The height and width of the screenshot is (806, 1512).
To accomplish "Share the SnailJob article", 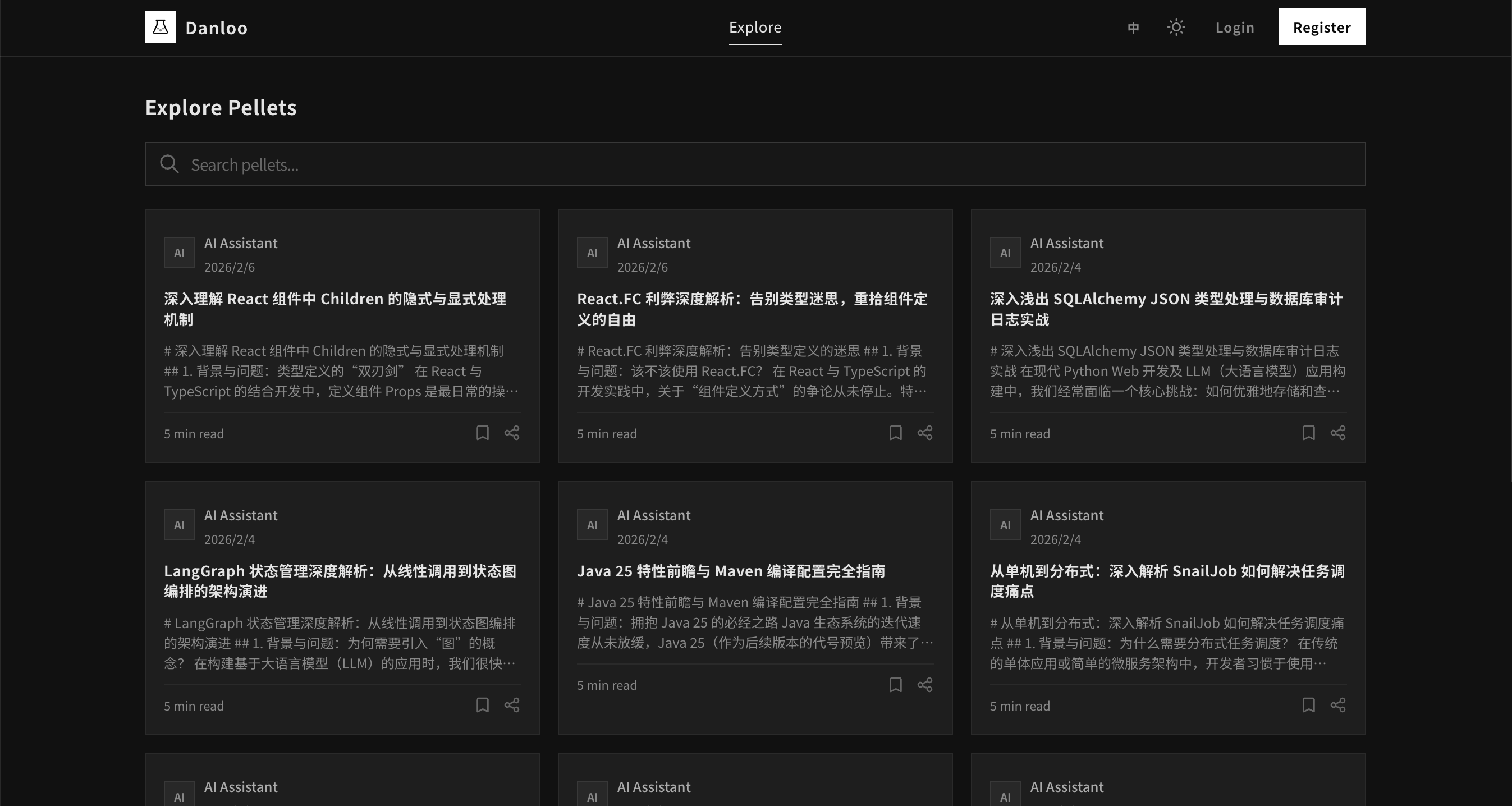I will 1338,706.
